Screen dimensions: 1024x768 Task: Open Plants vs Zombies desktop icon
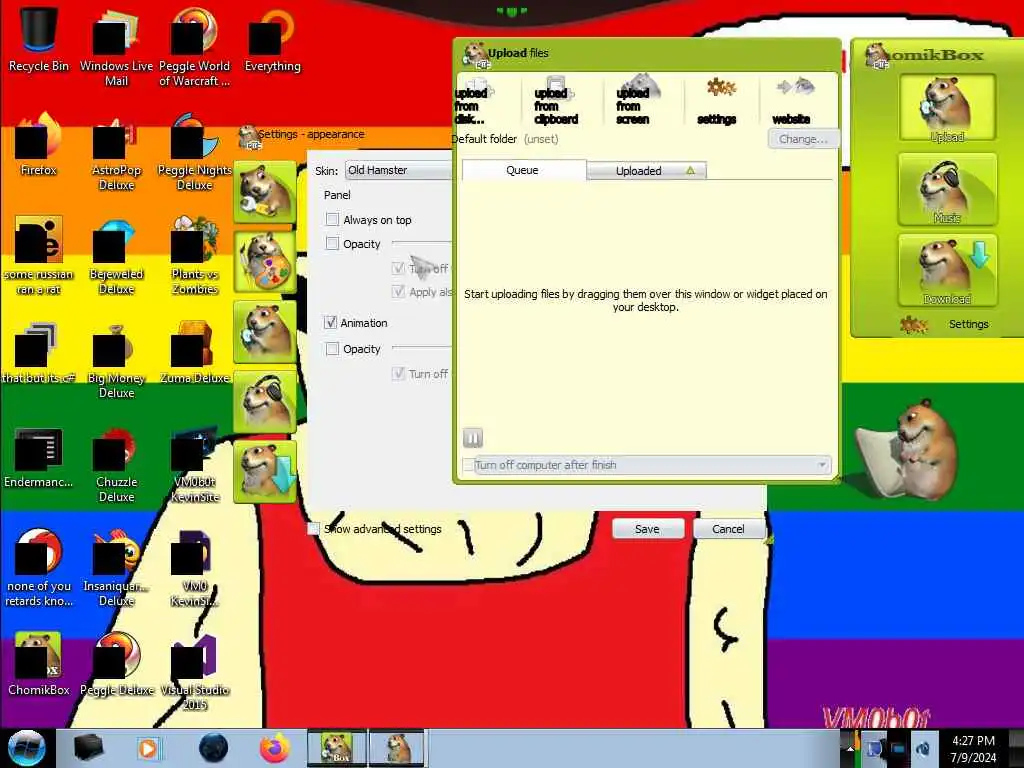[195, 255]
